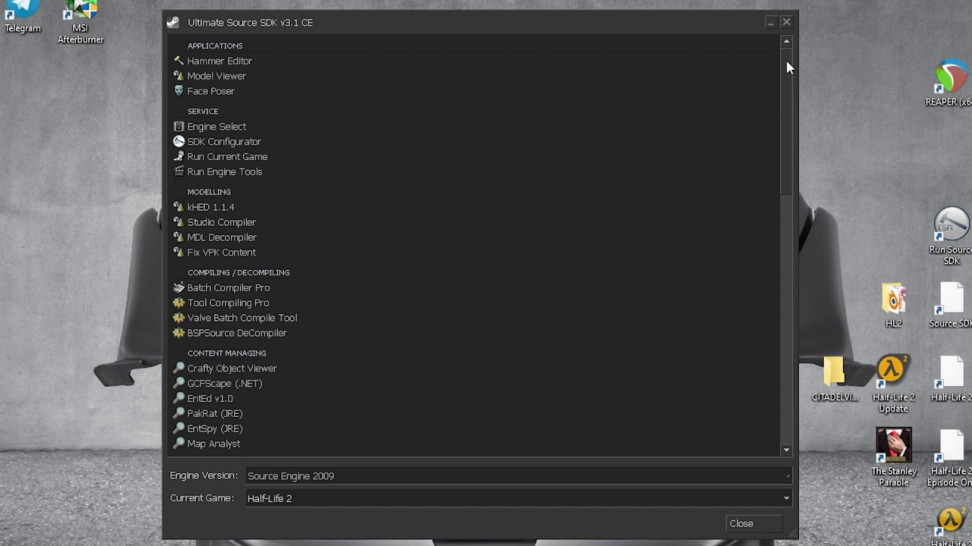Viewport: 972px width, 546px height.
Task: Click the scrollbar down arrow
Action: tap(786, 450)
